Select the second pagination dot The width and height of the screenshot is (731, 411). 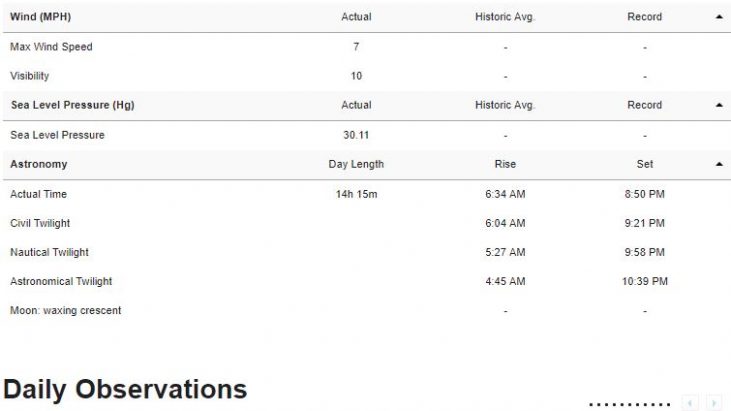click(599, 404)
